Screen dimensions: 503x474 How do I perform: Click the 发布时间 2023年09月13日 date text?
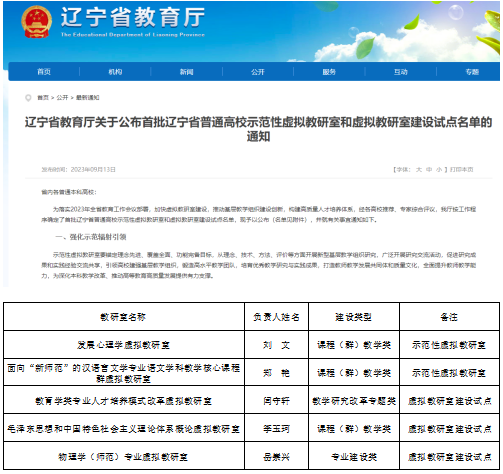coord(78,170)
